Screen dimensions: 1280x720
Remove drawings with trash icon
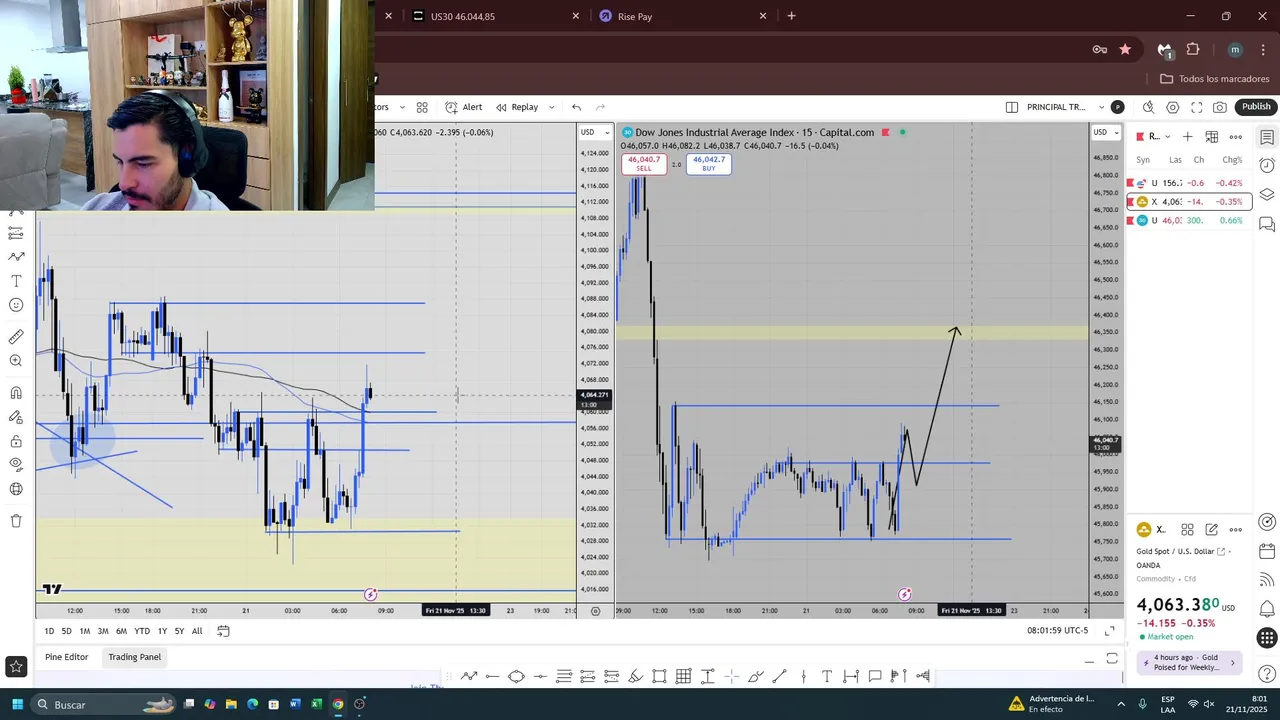click(16, 520)
